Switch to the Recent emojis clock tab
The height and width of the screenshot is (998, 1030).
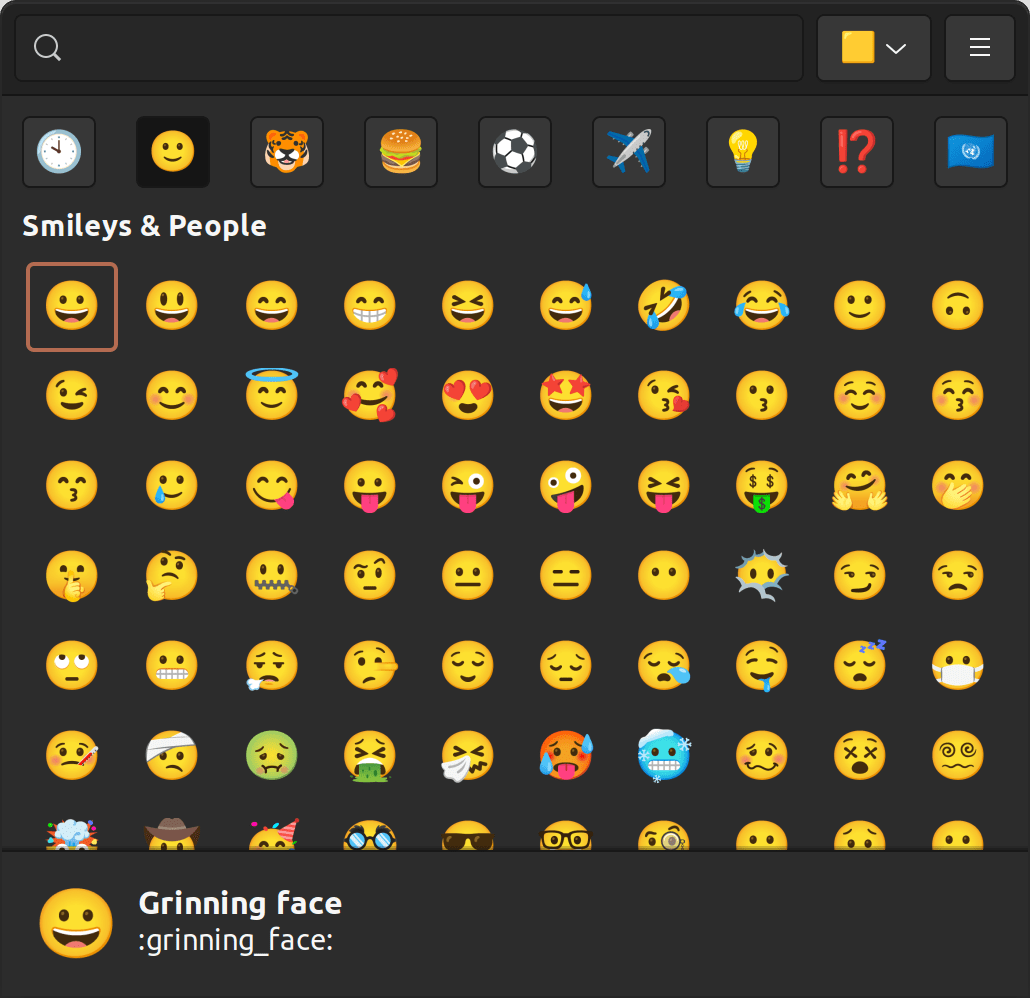[59, 152]
